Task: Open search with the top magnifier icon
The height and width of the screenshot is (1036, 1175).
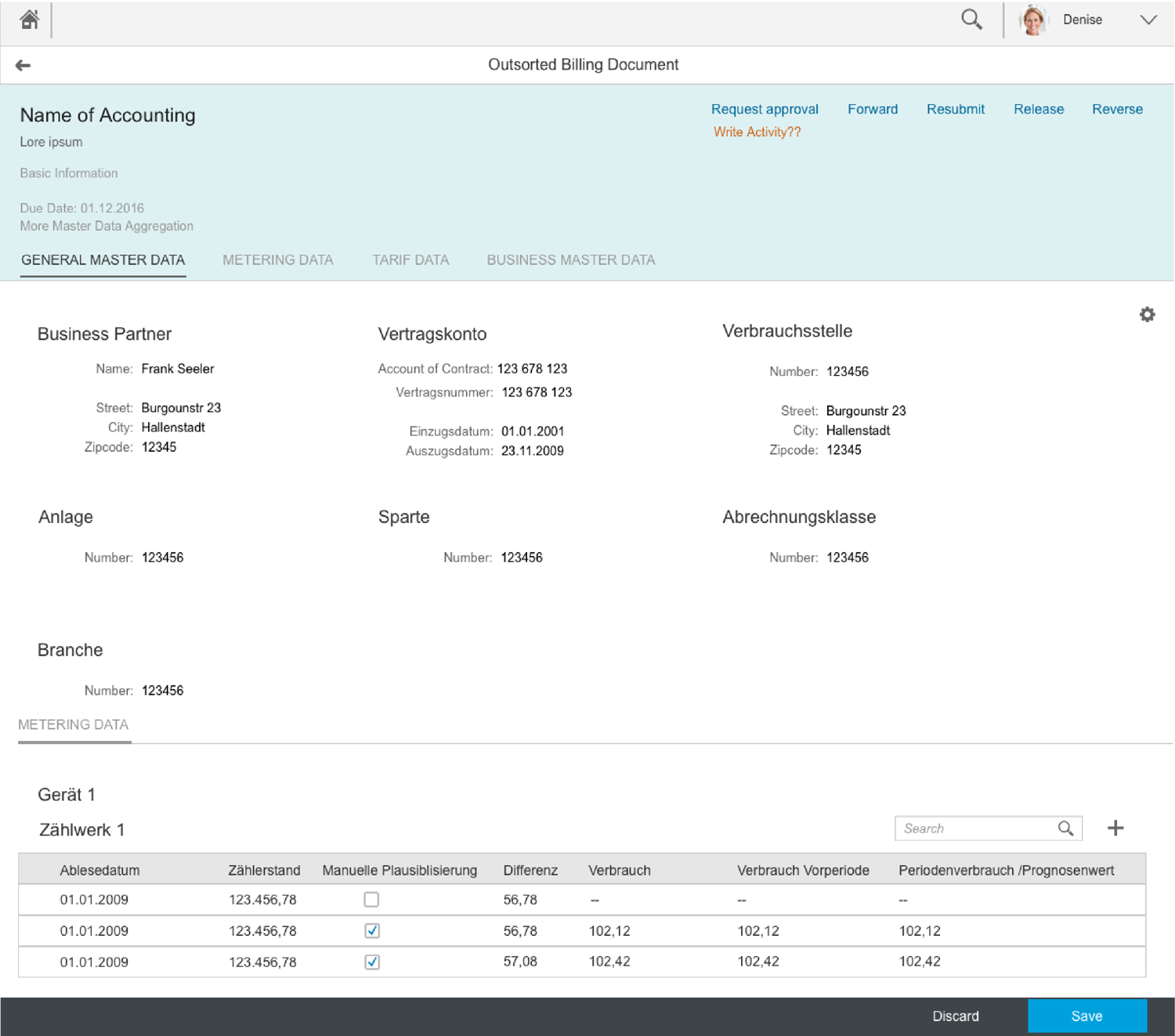Action: [x=971, y=20]
